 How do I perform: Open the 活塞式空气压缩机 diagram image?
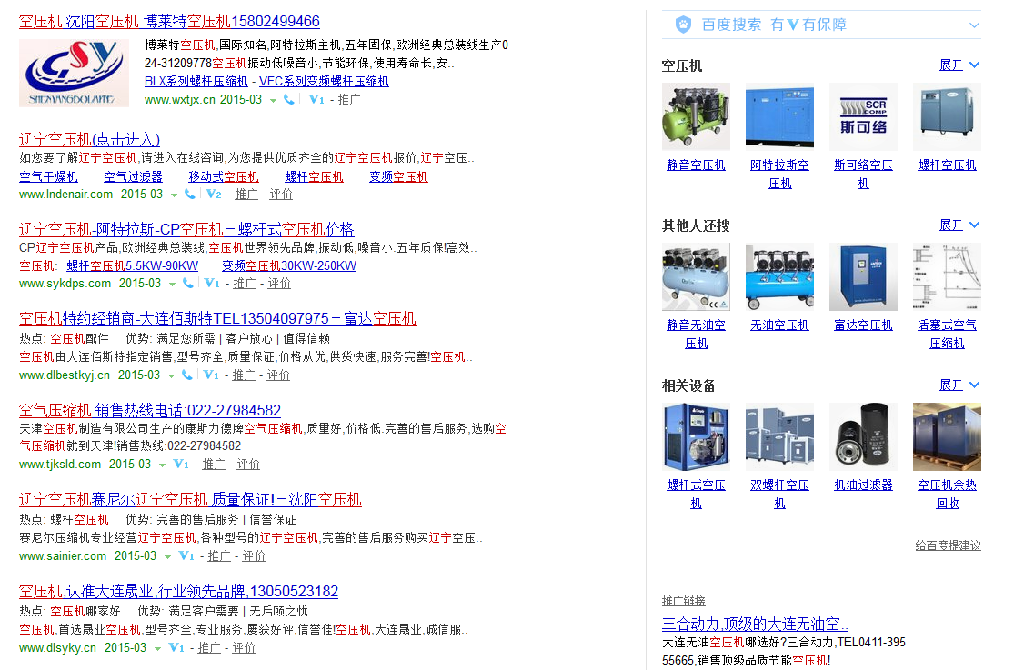(x=947, y=277)
